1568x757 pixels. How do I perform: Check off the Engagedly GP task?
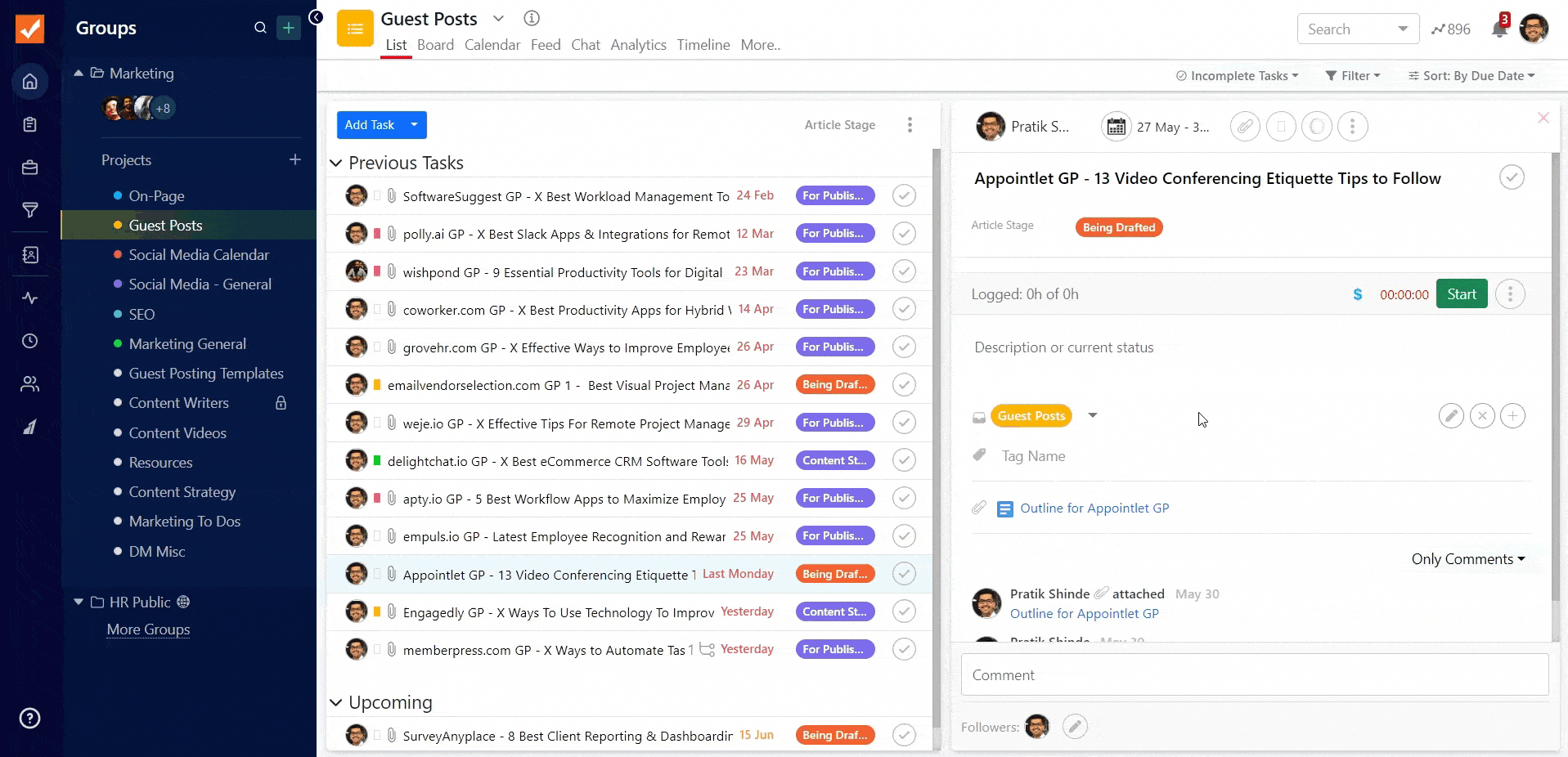903,611
